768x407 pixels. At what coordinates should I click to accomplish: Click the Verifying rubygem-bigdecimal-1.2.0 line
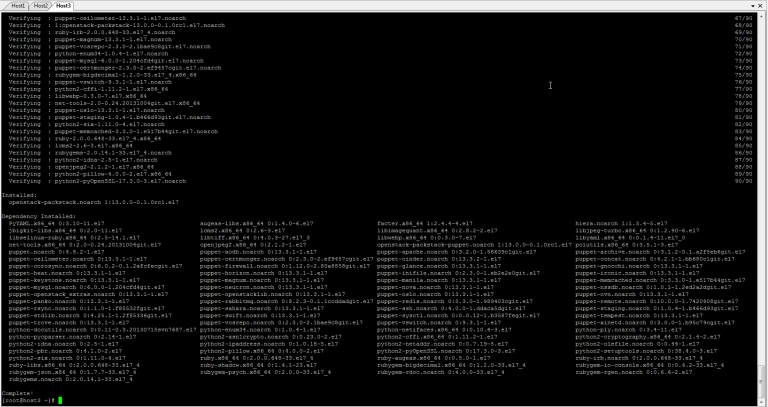102,75
